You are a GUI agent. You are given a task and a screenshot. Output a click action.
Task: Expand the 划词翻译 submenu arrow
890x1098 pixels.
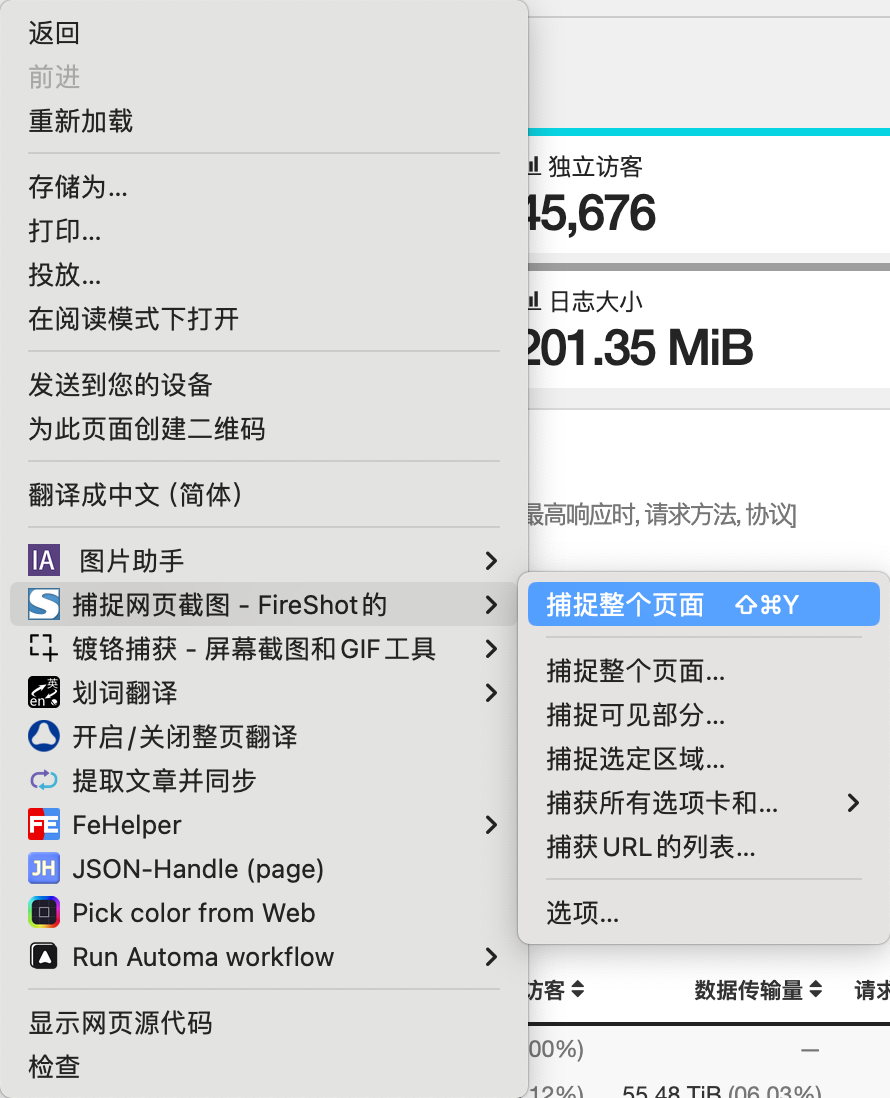(x=491, y=693)
